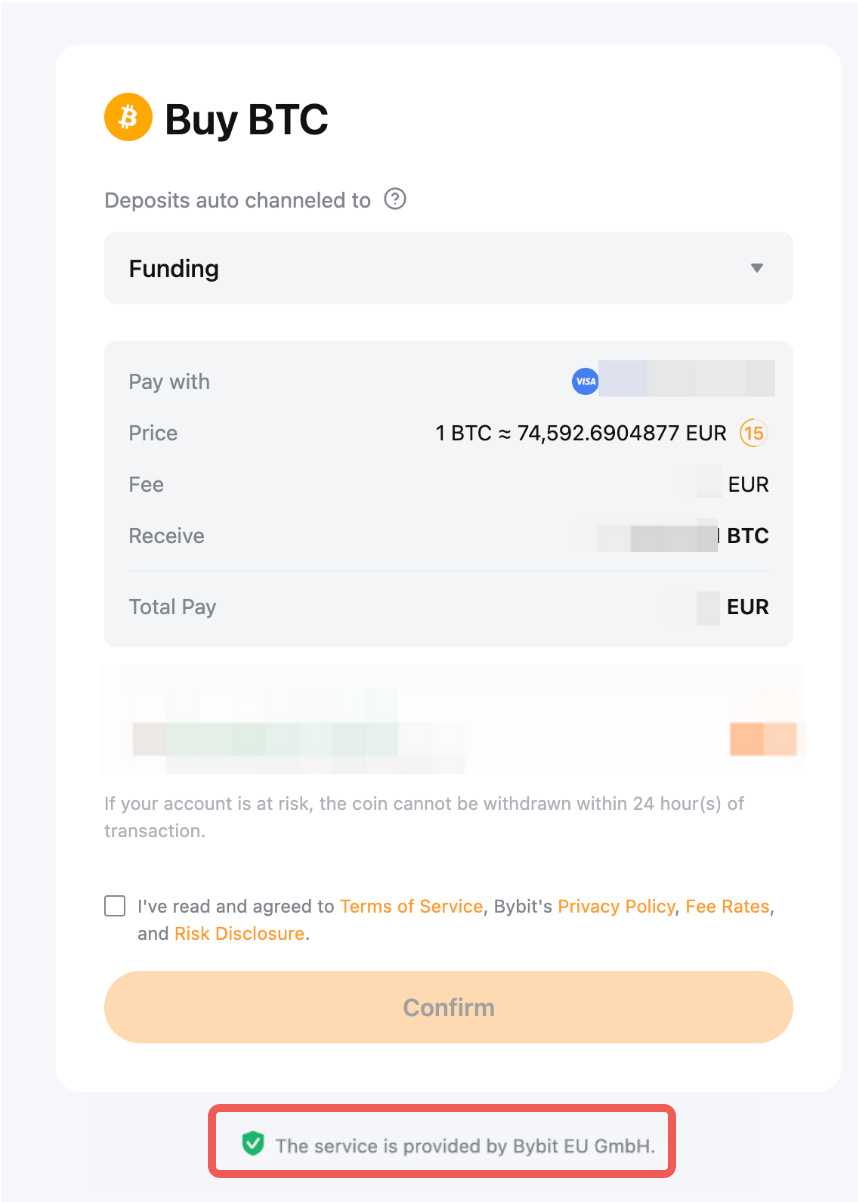Click the Visa card icon
The height and width of the screenshot is (1202, 858).
click(x=585, y=381)
